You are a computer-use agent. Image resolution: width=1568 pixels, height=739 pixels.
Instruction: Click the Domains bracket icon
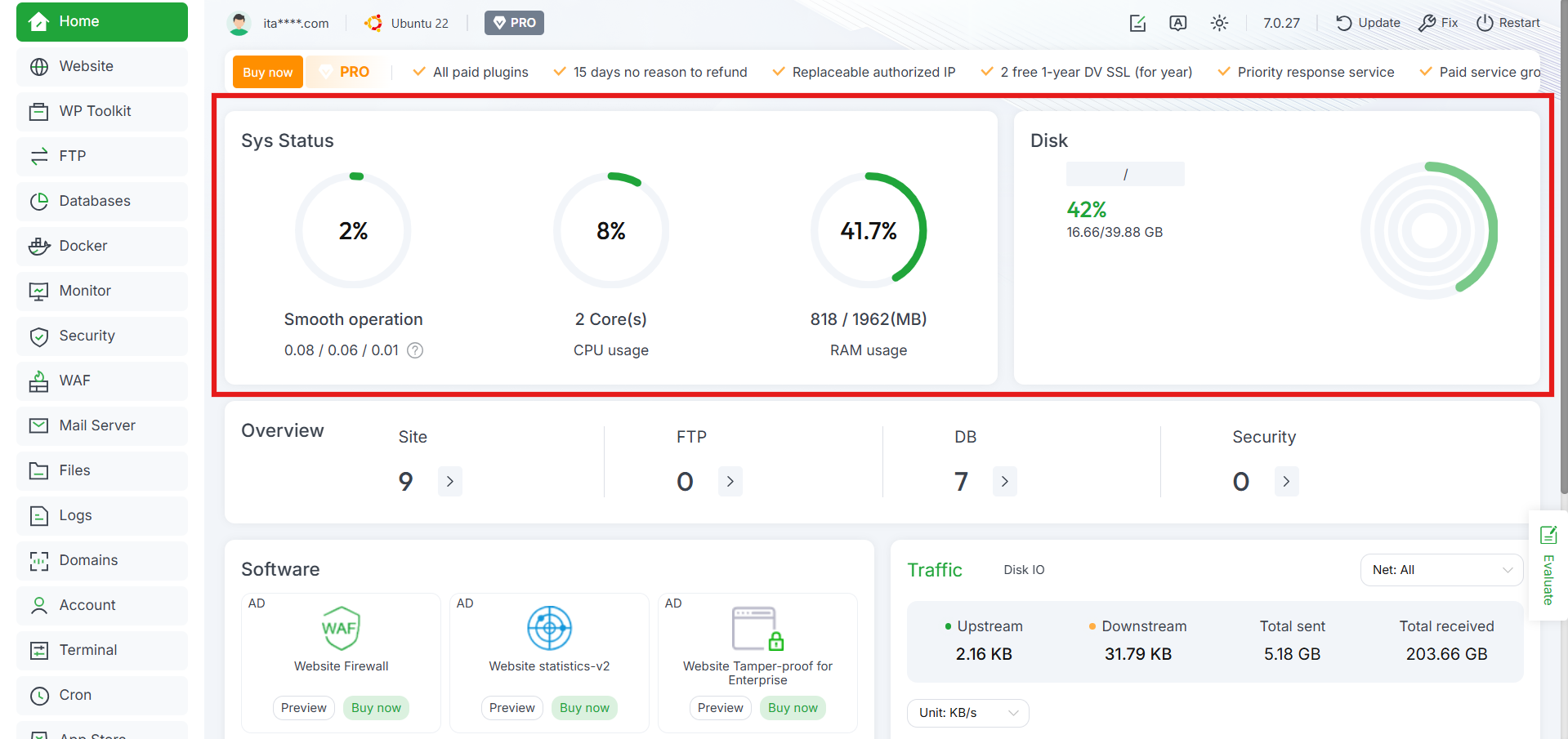click(x=38, y=561)
